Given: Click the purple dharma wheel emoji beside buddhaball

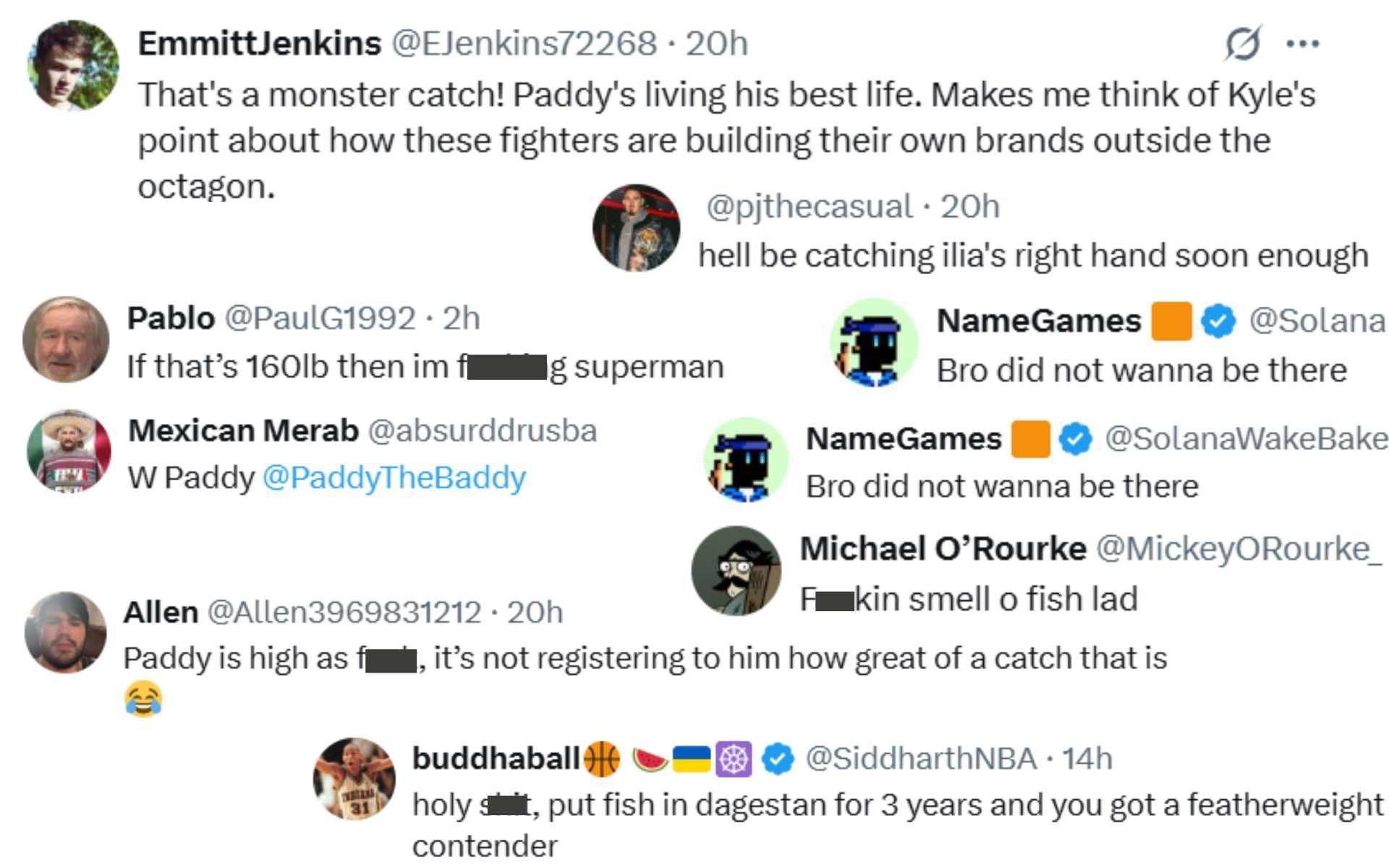Looking at the screenshot, I should pos(734,759).
